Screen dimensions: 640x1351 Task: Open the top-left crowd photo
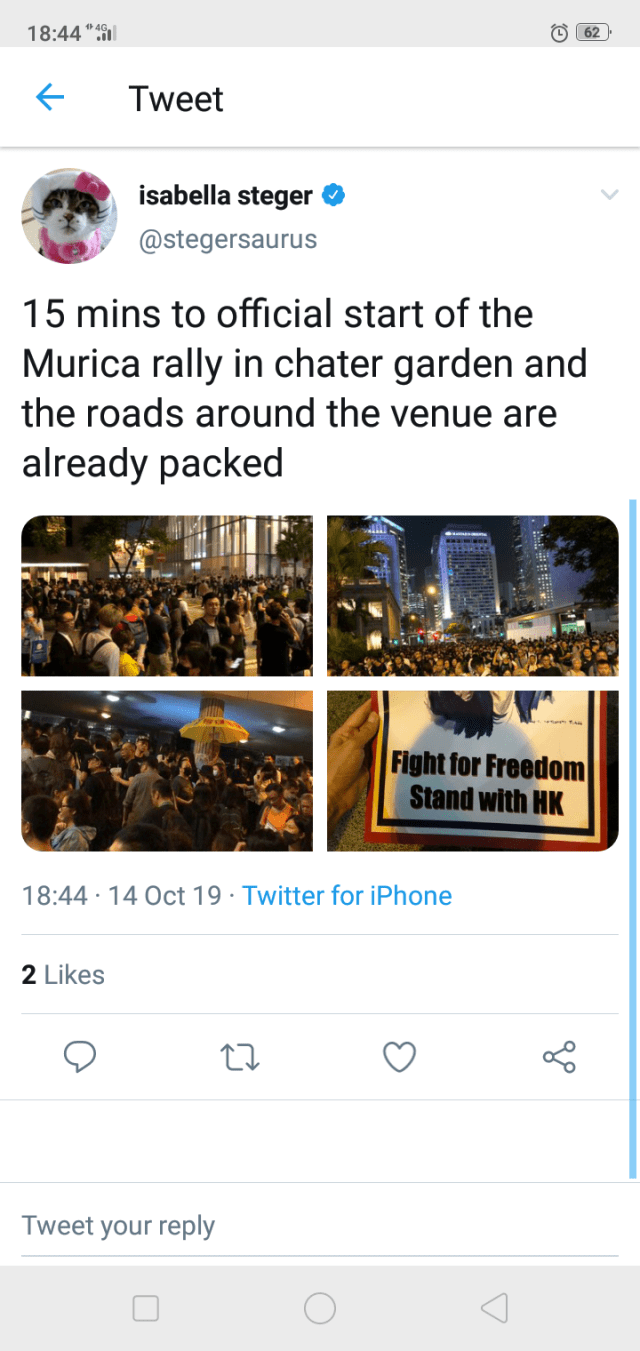coord(167,596)
